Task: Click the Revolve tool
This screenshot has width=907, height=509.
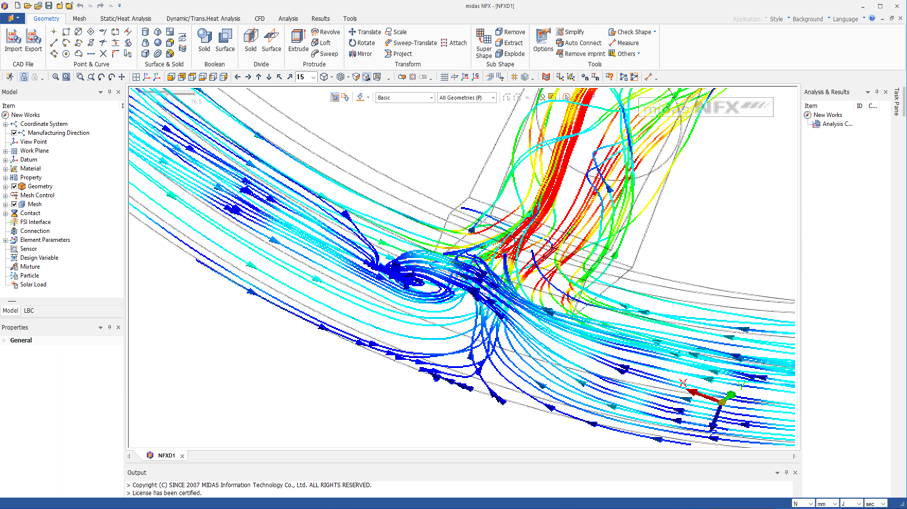Action: click(x=326, y=32)
